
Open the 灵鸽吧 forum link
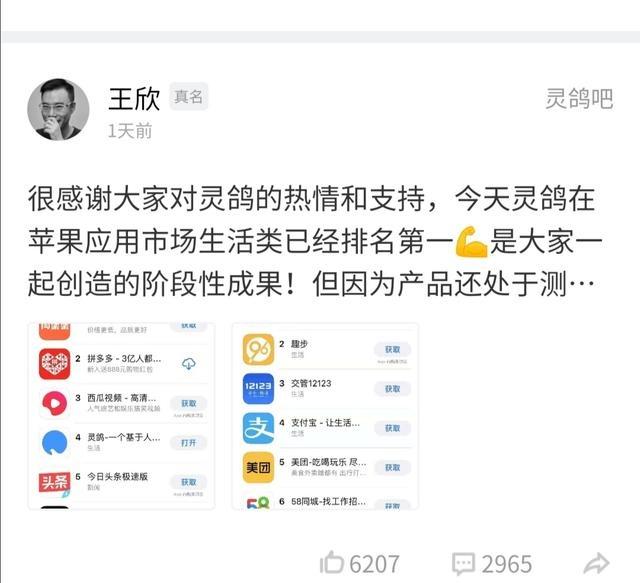click(x=579, y=98)
